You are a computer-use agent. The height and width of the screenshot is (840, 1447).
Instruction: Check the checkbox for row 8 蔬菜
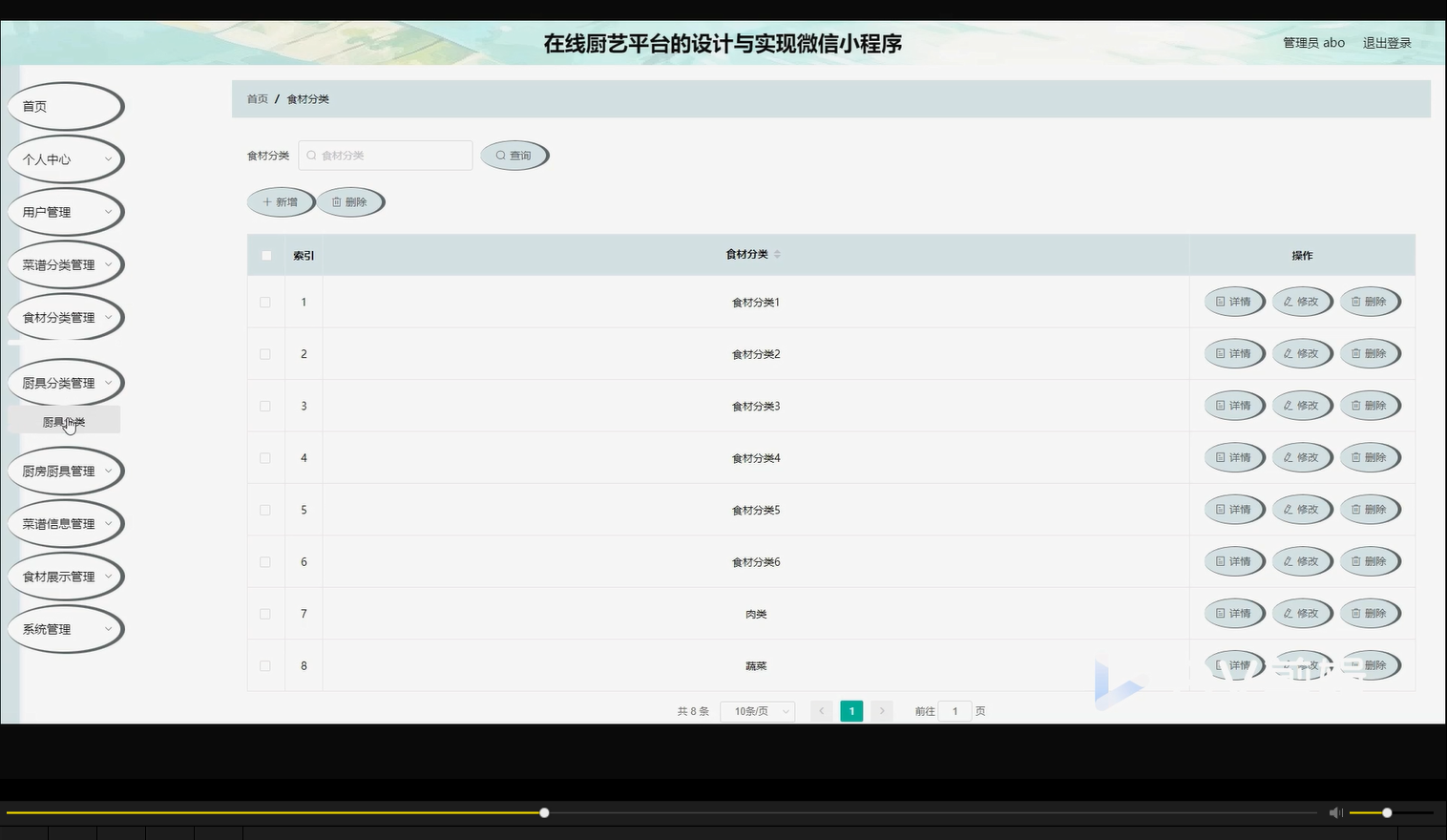(265, 666)
